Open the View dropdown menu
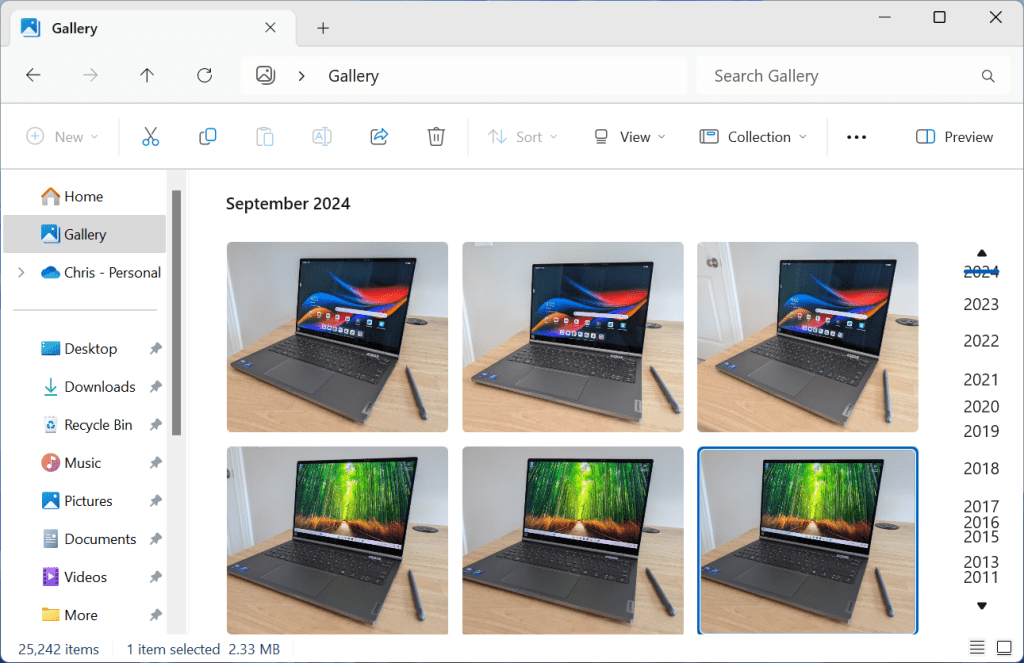 pos(630,137)
